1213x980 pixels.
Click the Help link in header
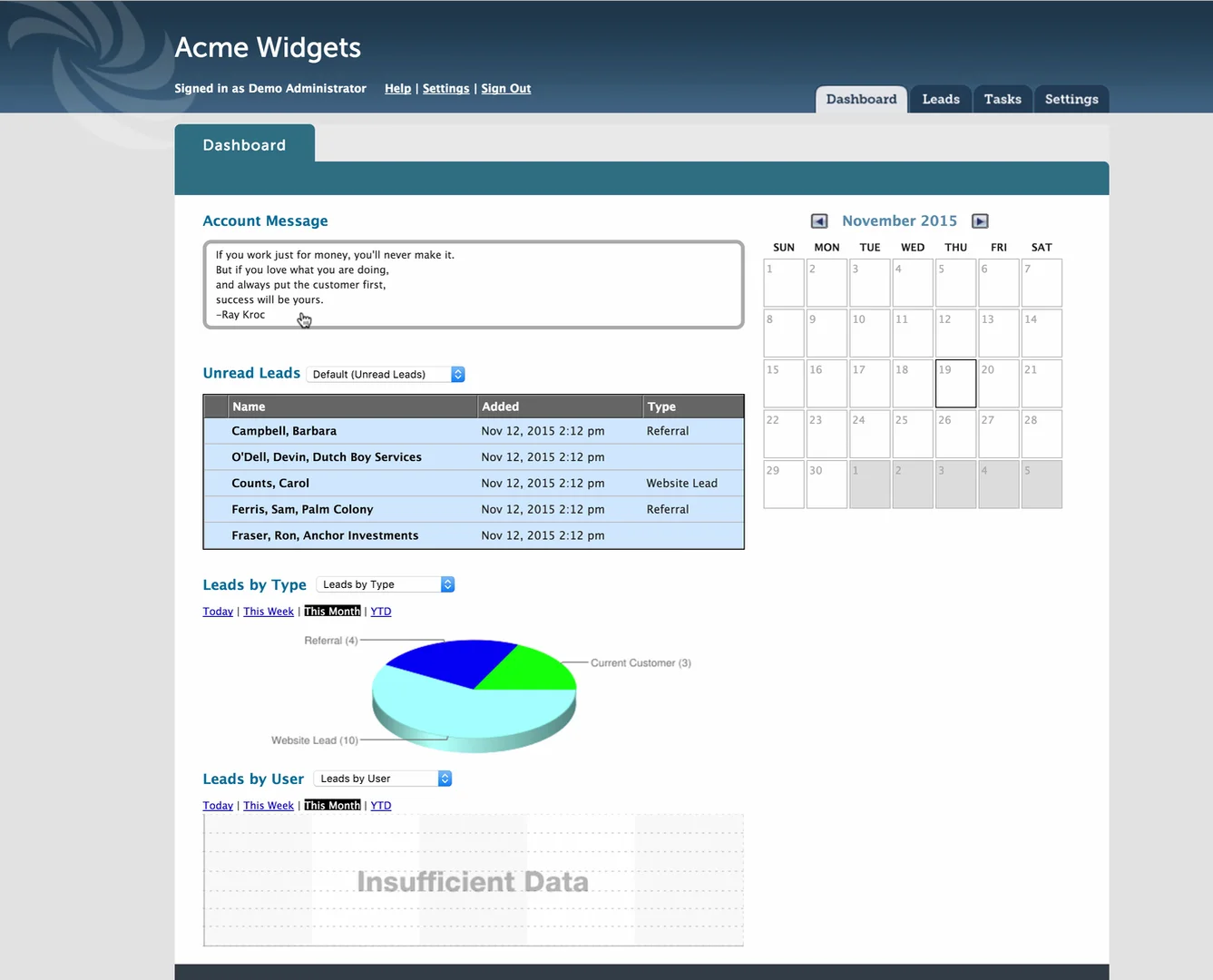click(x=397, y=88)
